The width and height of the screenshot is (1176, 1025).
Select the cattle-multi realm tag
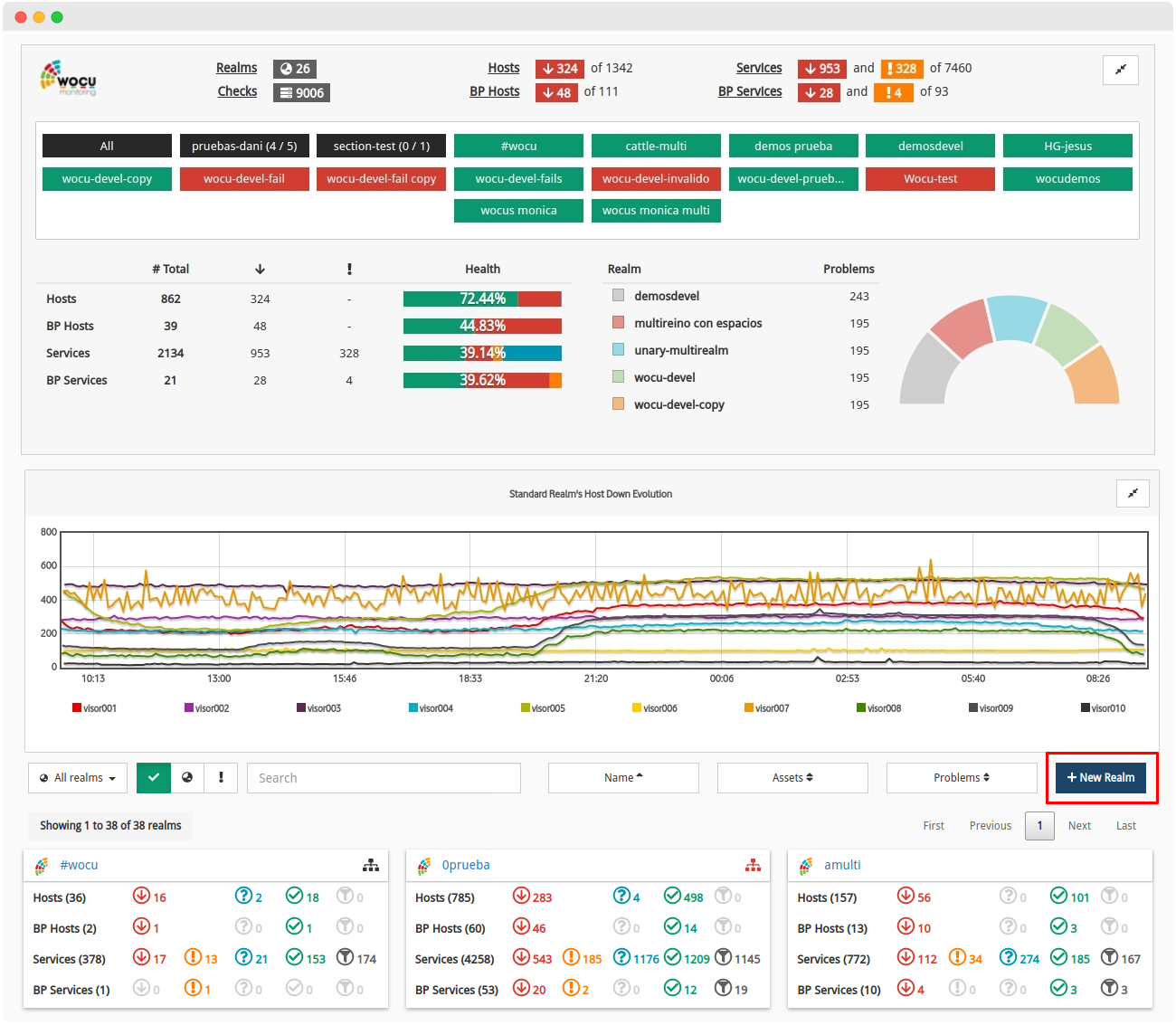click(x=656, y=146)
